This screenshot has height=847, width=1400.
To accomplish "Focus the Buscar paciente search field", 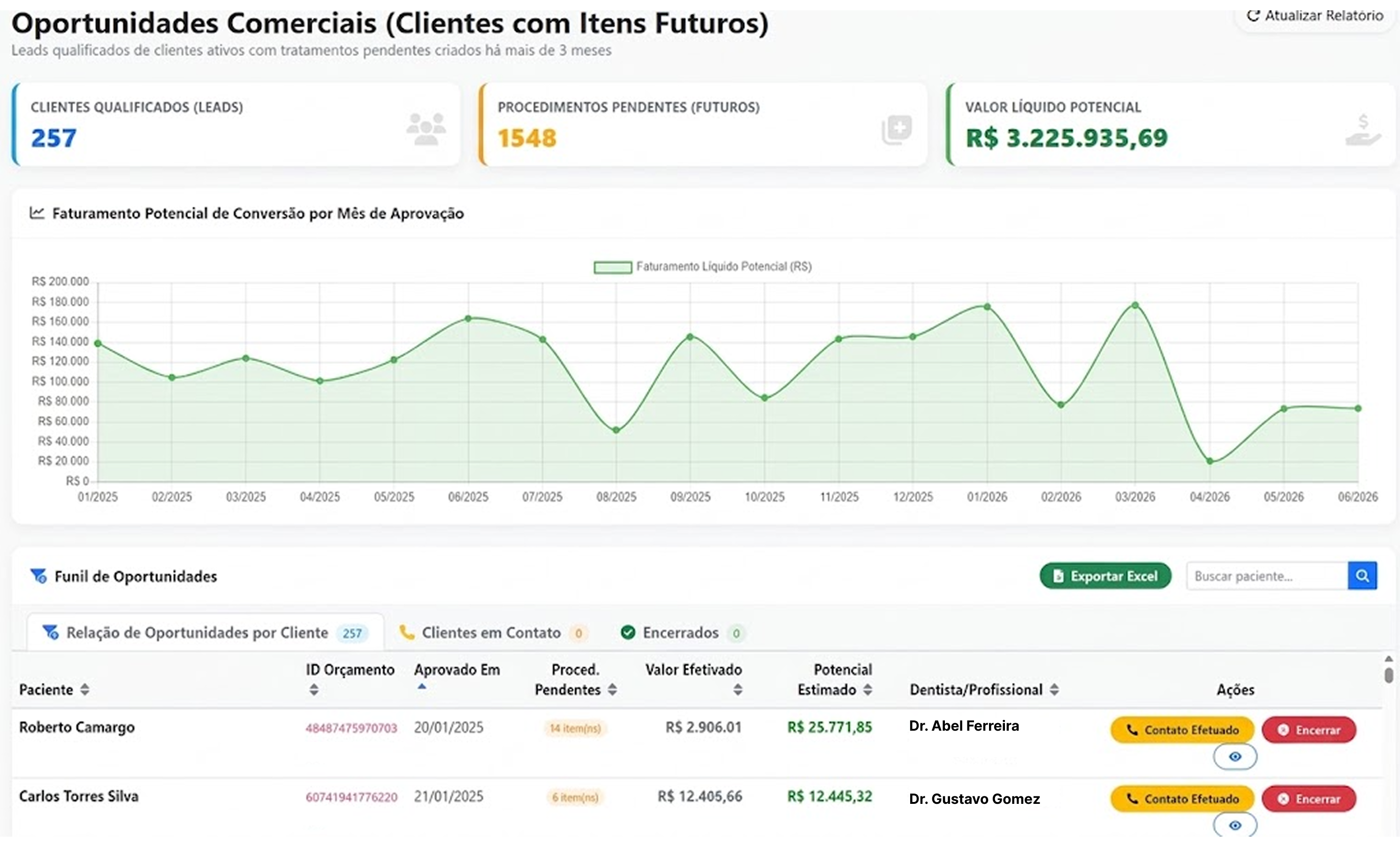I will [x=1266, y=576].
